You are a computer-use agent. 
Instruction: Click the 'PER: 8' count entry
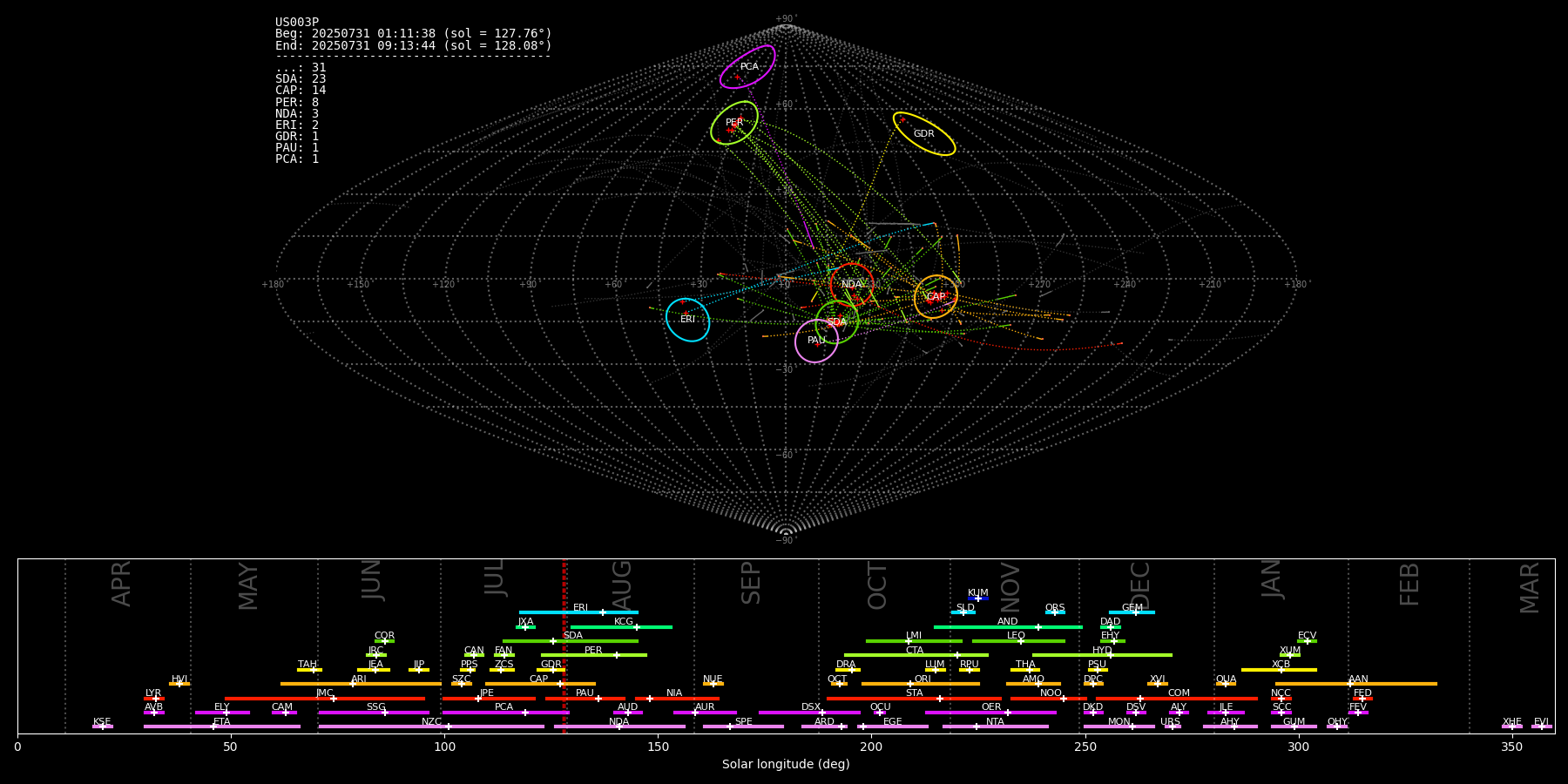(x=297, y=103)
